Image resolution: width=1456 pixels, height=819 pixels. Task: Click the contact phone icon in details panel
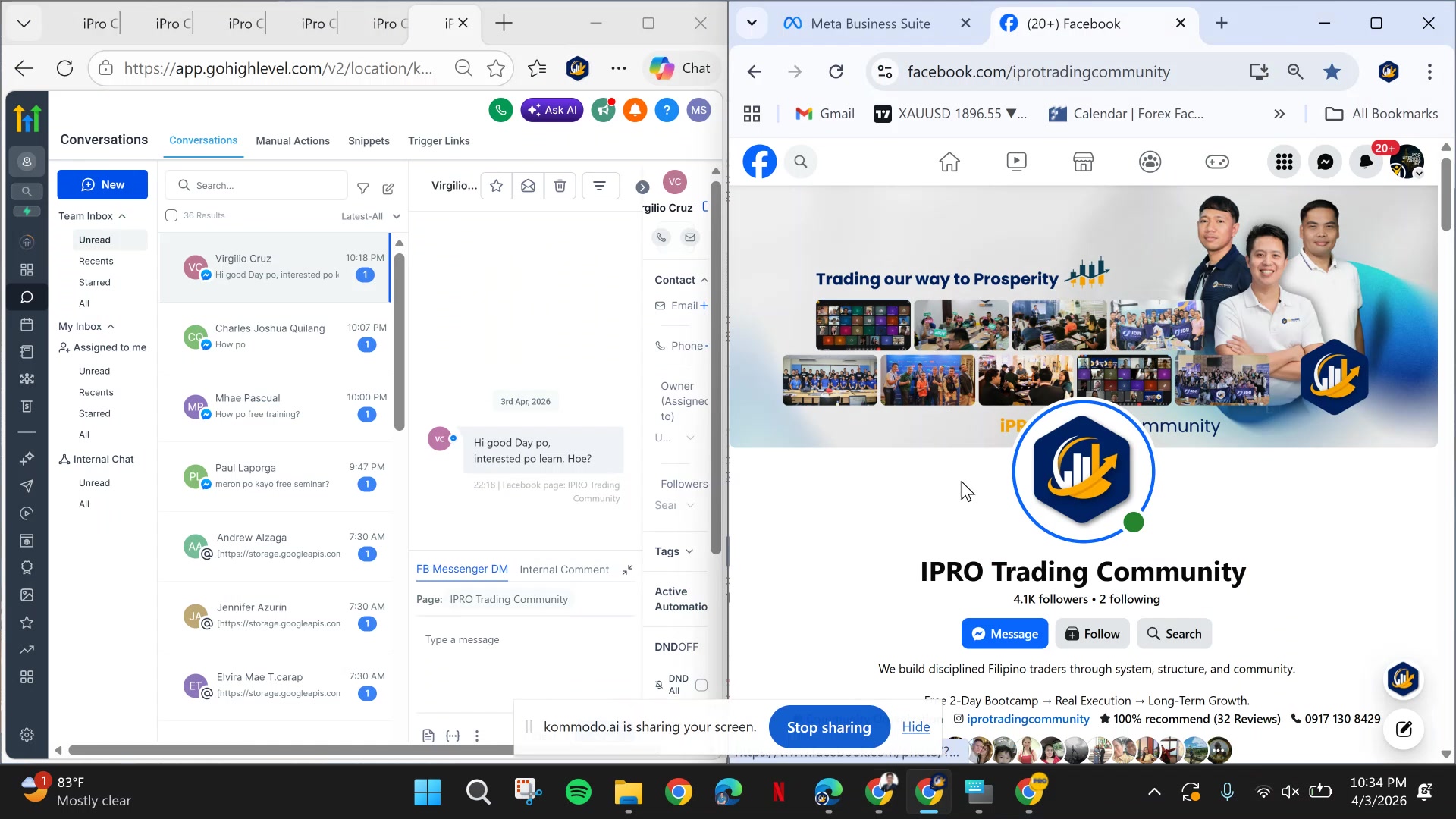click(x=661, y=237)
